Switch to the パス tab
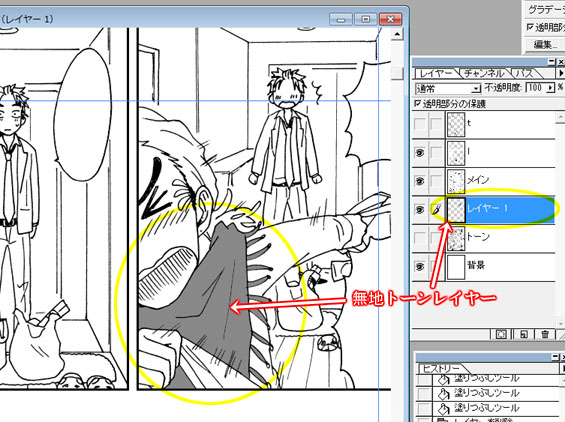565x422 pixels. tap(525, 74)
